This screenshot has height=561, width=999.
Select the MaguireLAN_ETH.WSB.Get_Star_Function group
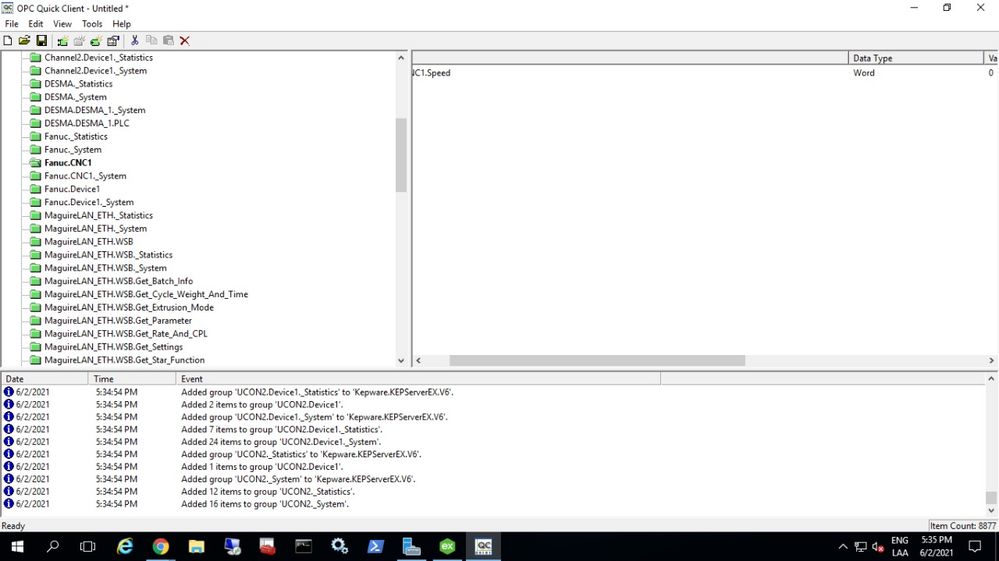[124, 360]
